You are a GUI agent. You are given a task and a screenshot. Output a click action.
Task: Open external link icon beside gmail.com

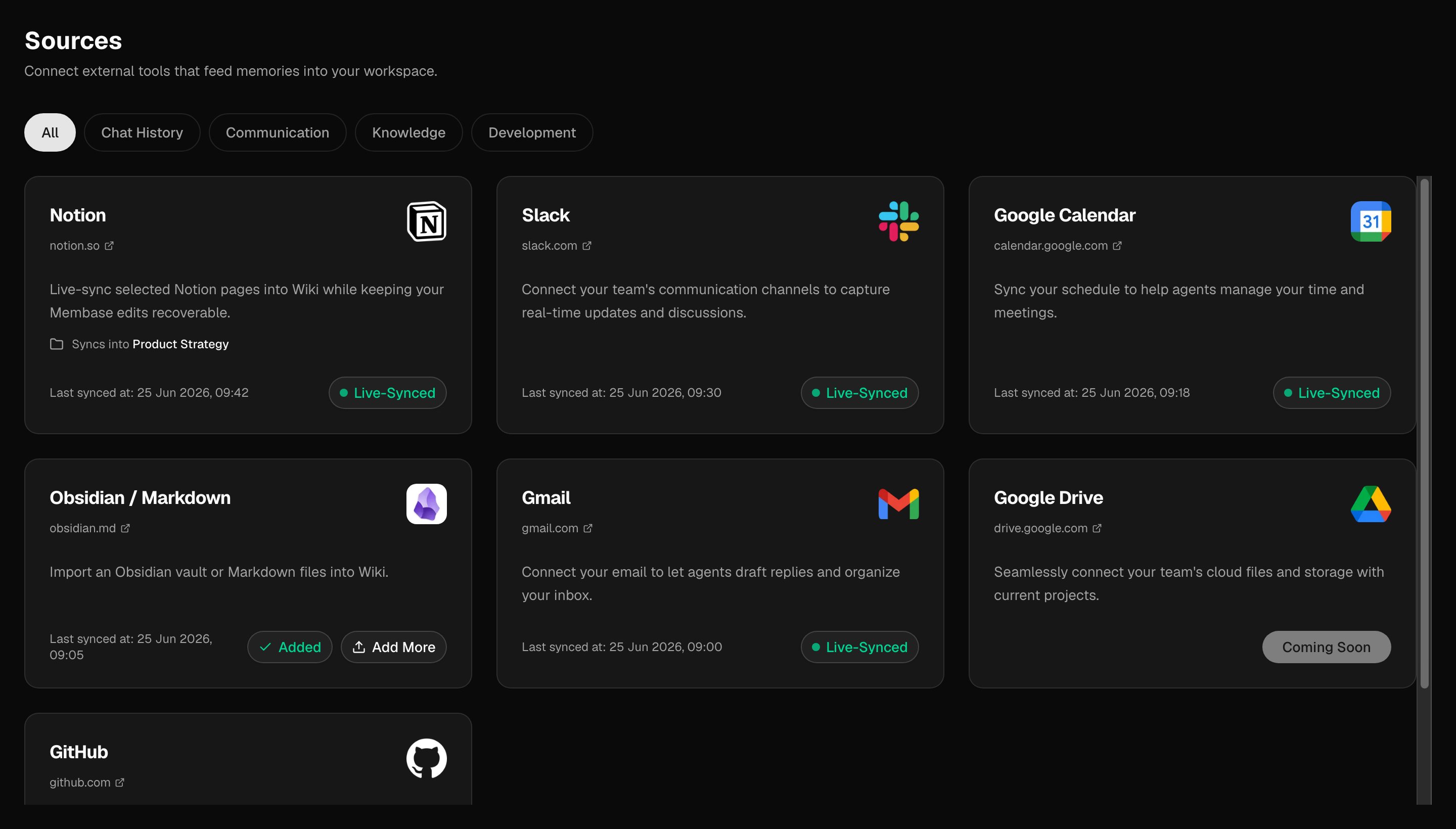[588, 528]
